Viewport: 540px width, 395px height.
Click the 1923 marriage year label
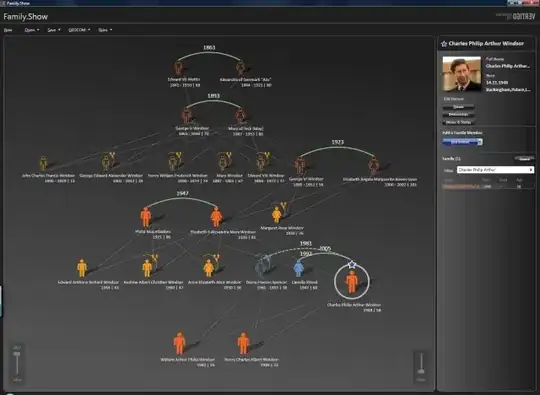pyautogui.click(x=338, y=142)
